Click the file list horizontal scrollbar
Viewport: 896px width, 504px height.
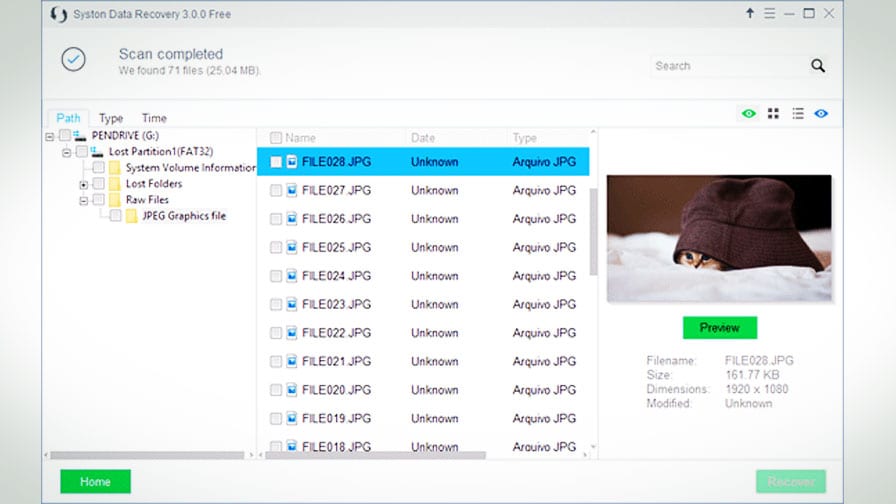[x=375, y=455]
